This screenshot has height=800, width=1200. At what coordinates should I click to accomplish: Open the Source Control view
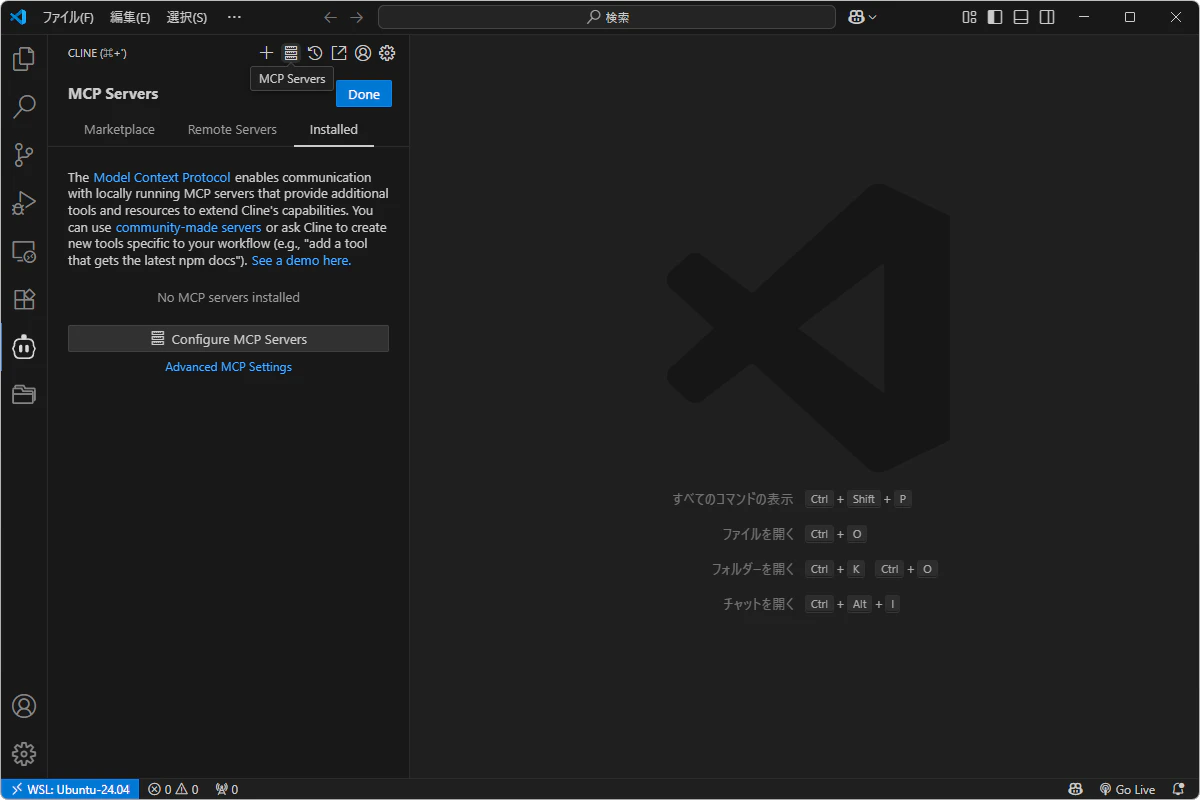click(24, 154)
